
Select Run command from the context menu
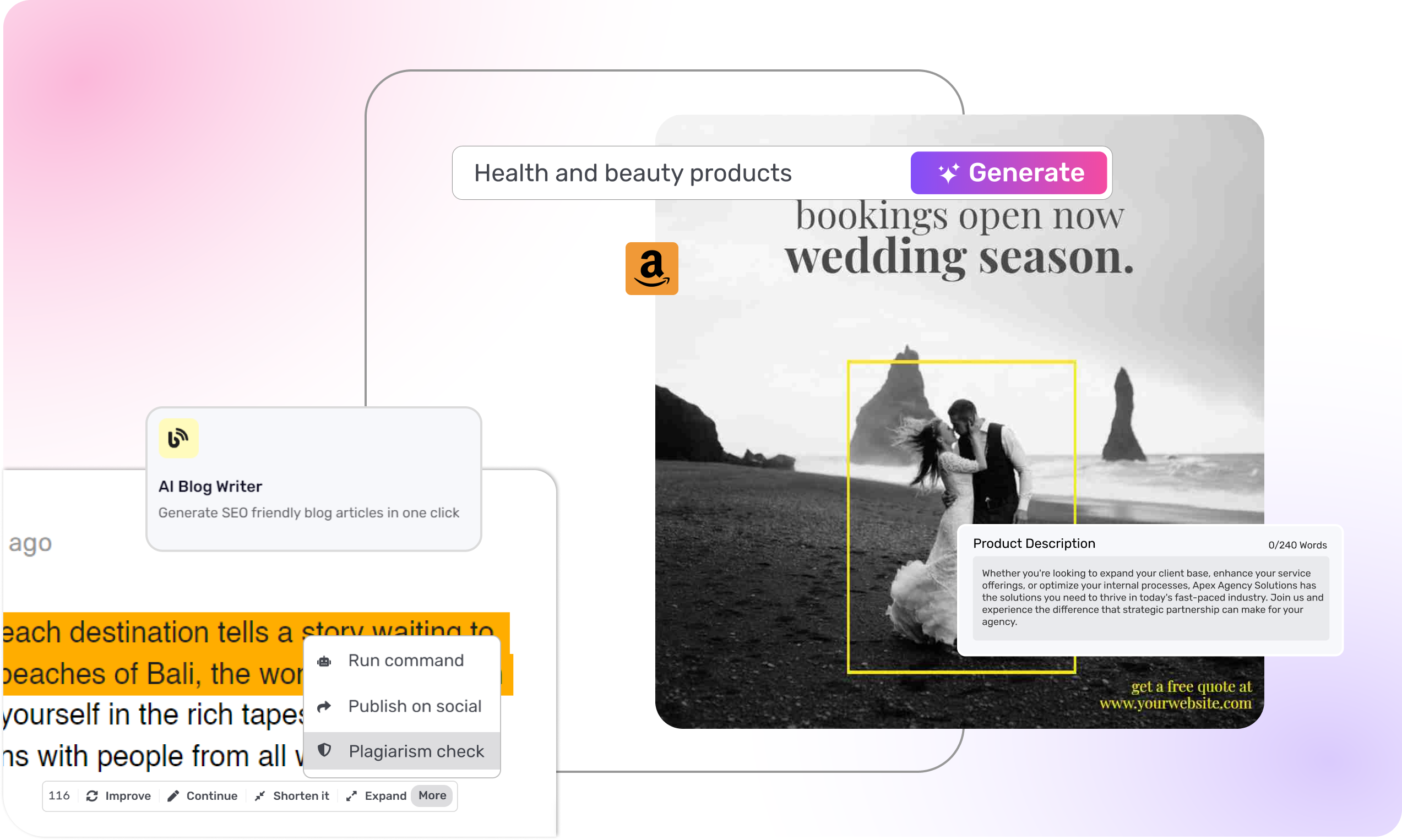point(405,661)
